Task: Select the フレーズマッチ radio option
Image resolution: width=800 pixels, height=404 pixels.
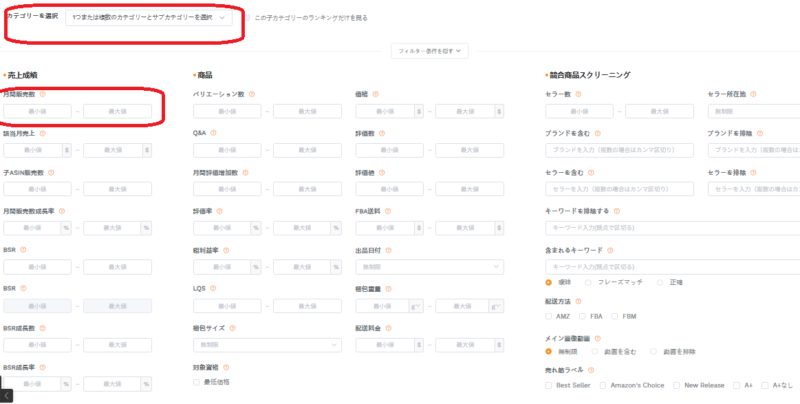Action: (x=588, y=282)
